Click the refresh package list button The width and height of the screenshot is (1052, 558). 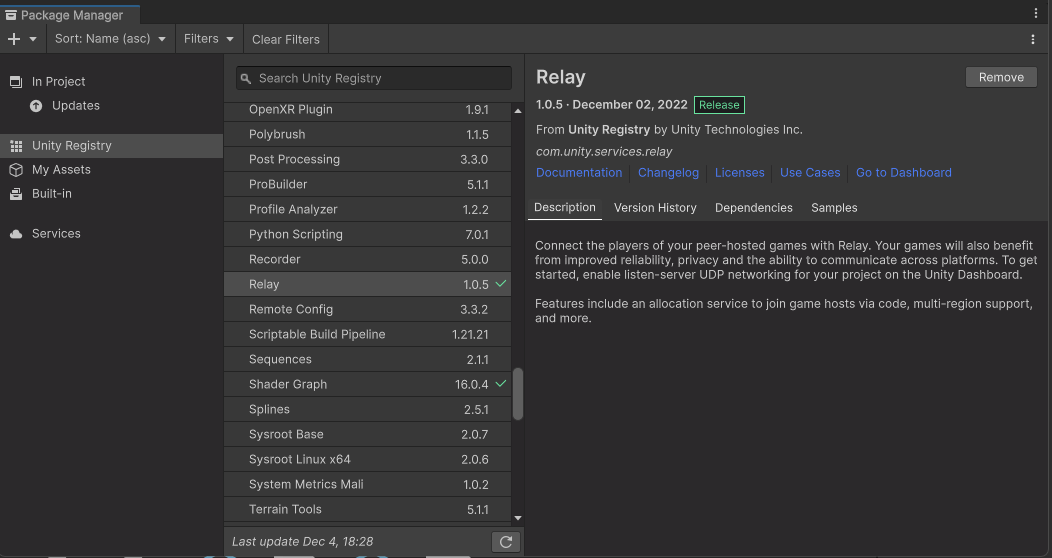(x=506, y=542)
